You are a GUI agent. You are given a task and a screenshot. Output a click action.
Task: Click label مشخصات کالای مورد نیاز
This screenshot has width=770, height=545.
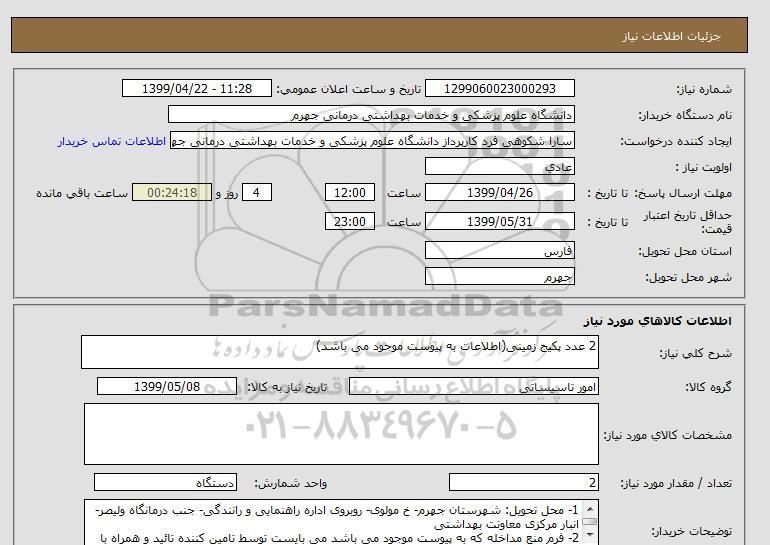[668, 435]
